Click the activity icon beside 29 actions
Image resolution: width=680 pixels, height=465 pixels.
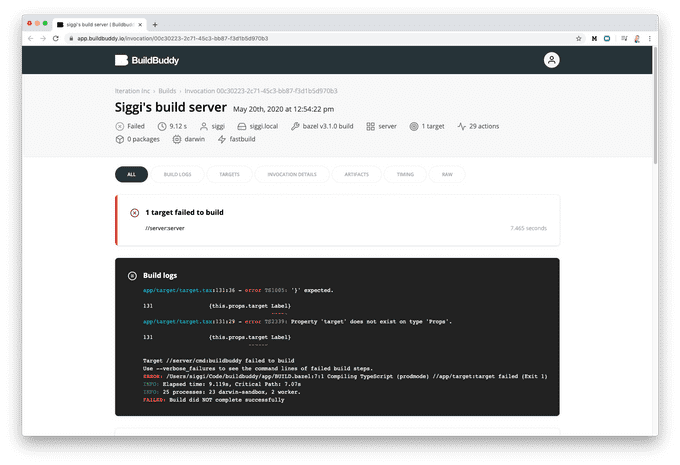(x=461, y=126)
